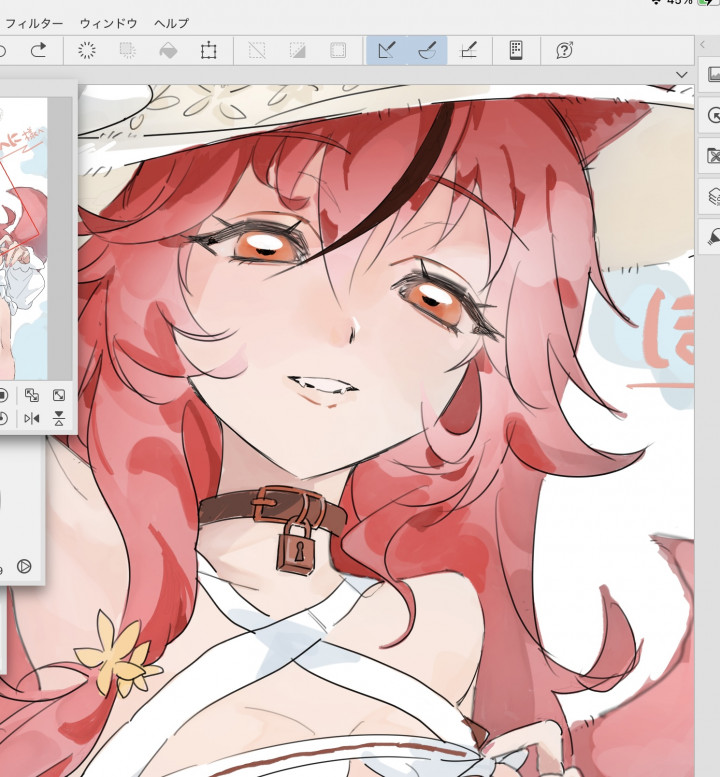The image size is (720, 777).
Task: Collapse the right palette dock arrow
Action: (x=703, y=45)
